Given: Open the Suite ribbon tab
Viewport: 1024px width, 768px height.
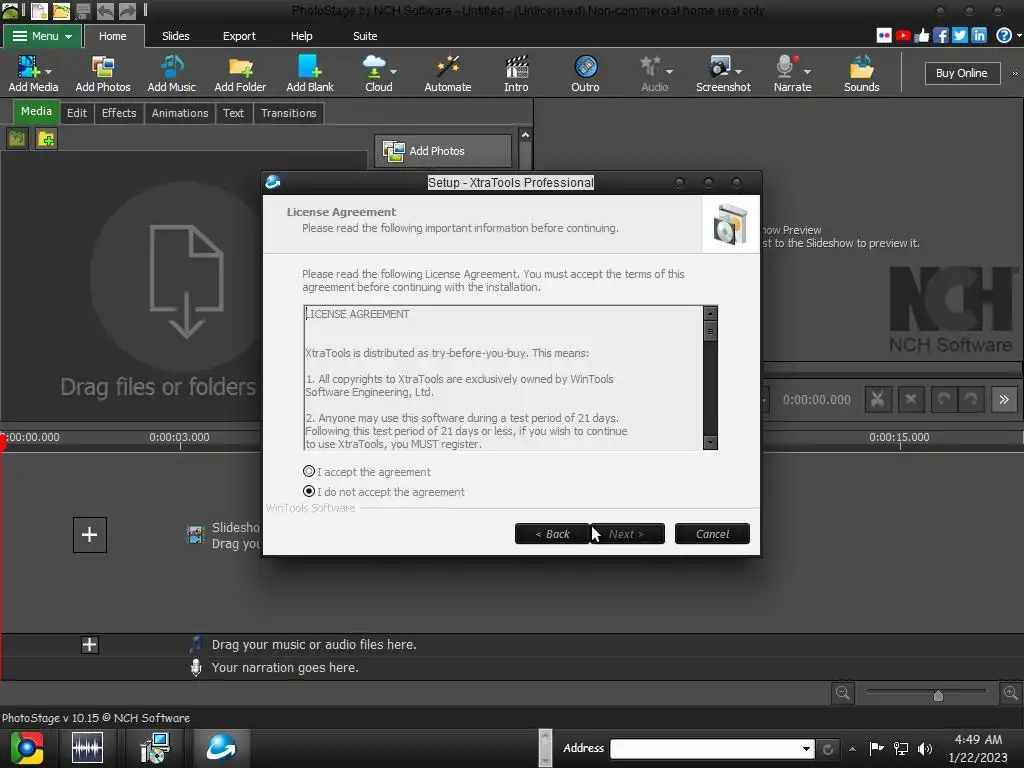Looking at the screenshot, I should point(365,36).
